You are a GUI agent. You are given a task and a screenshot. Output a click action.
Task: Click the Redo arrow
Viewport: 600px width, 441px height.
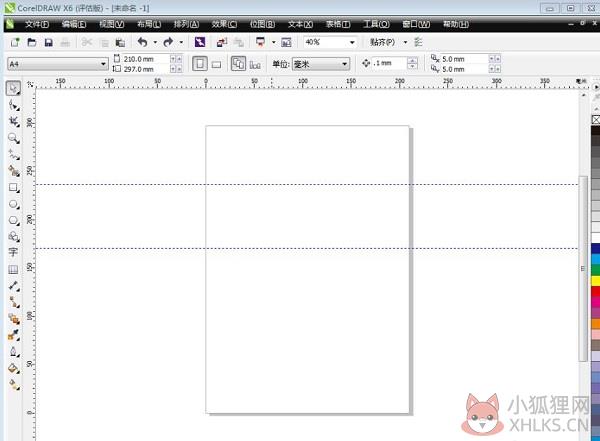pyautogui.click(x=168, y=42)
